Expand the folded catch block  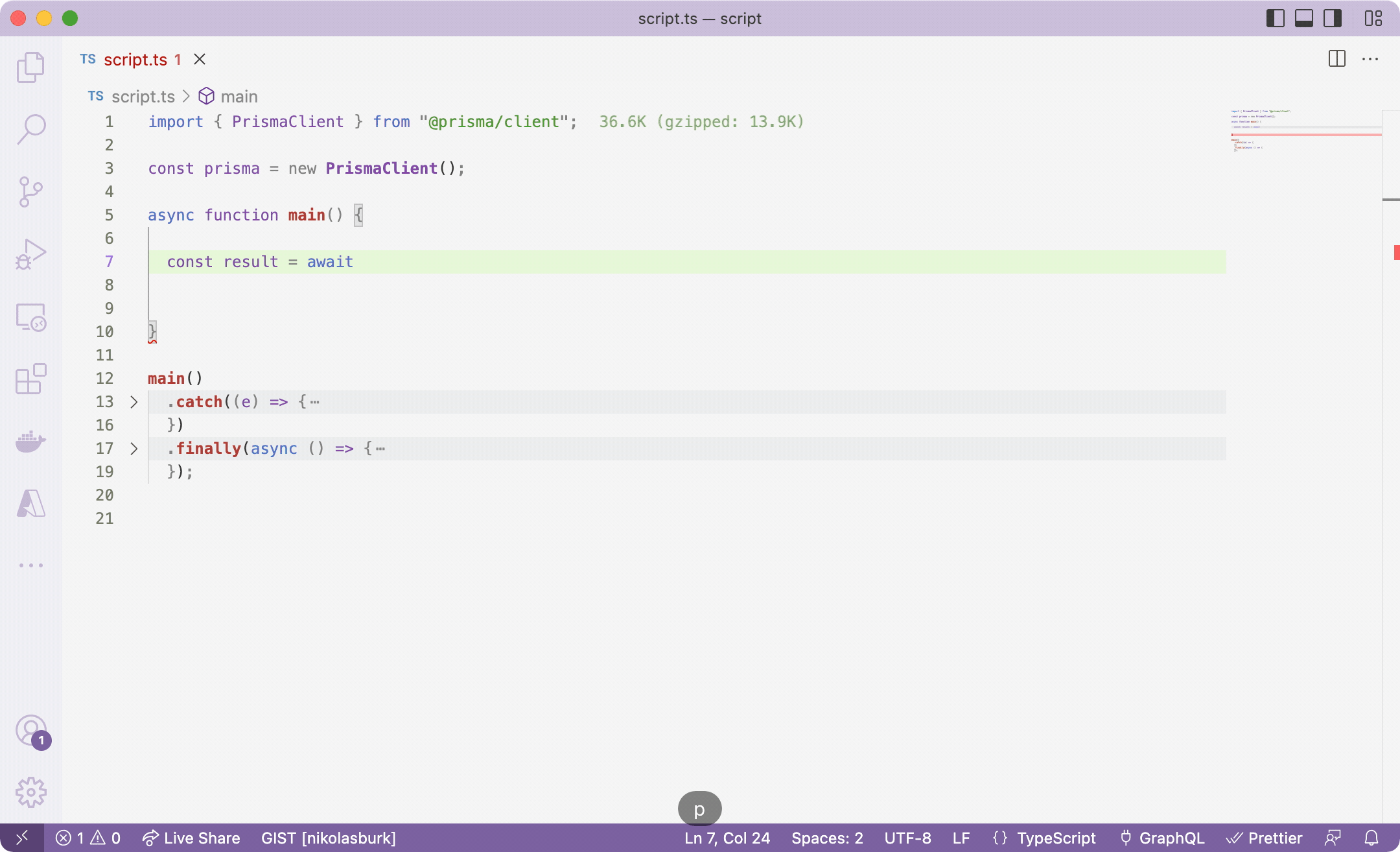[x=134, y=402]
